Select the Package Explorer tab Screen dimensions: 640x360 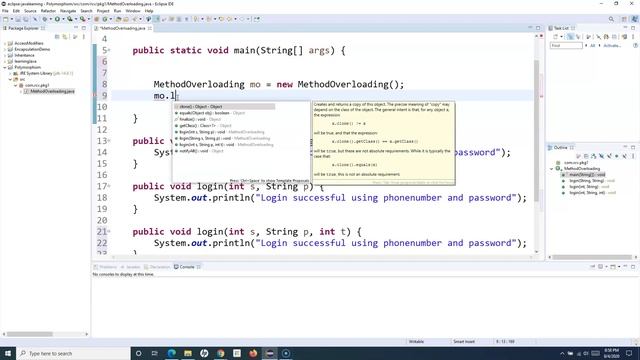click(23, 28)
